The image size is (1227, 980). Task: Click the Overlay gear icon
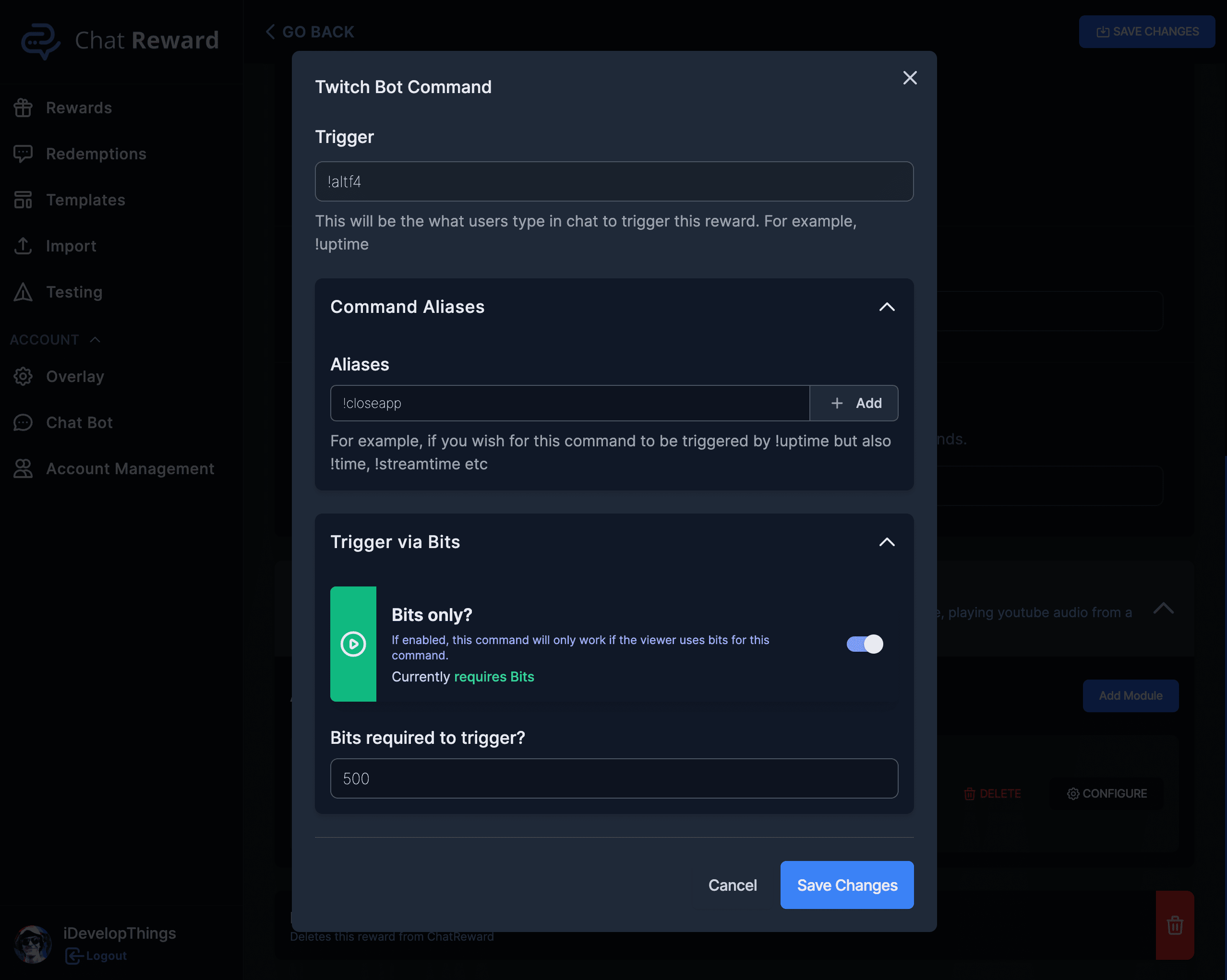click(23, 376)
